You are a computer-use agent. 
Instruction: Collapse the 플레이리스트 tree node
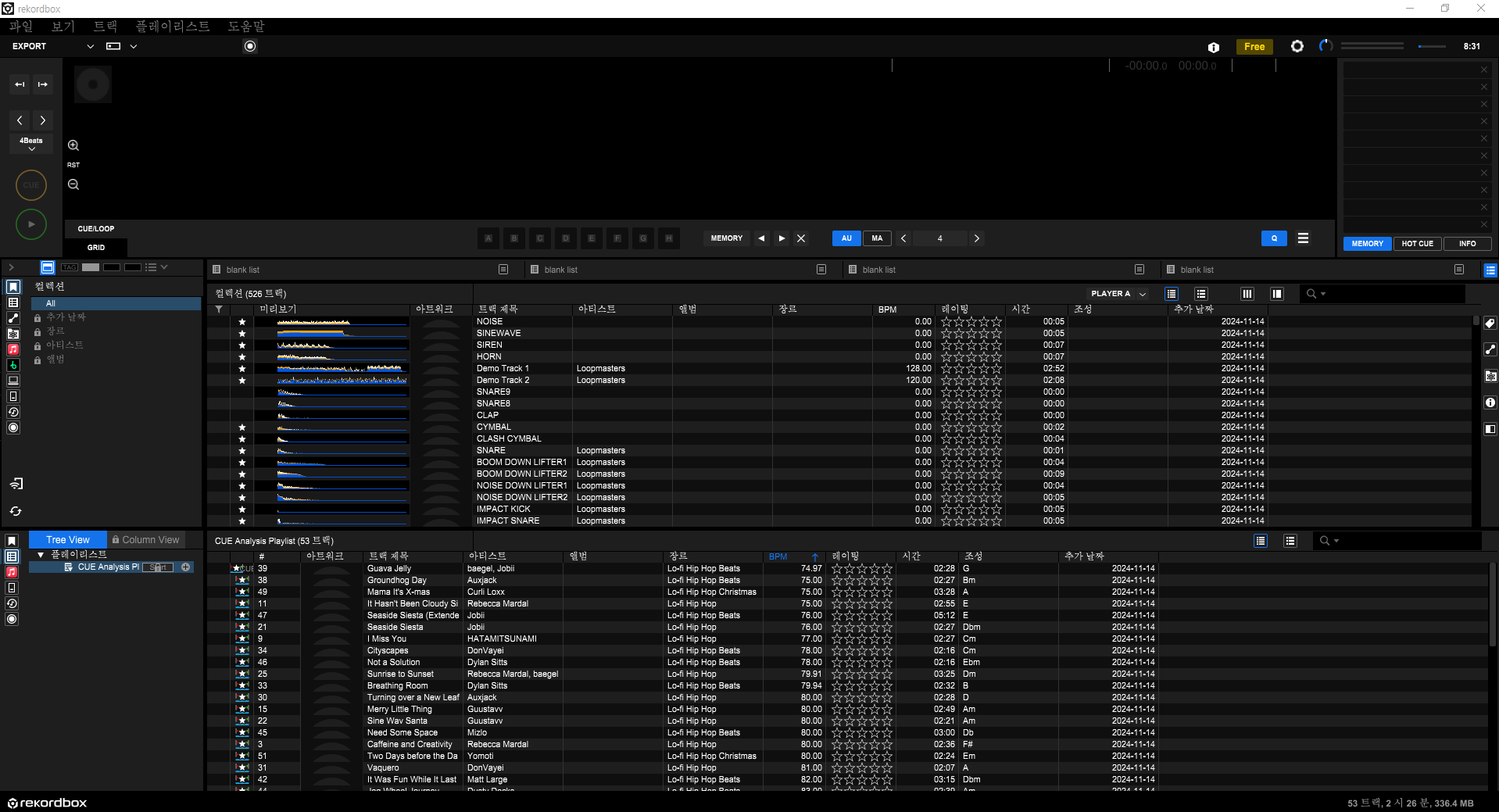pos(41,555)
